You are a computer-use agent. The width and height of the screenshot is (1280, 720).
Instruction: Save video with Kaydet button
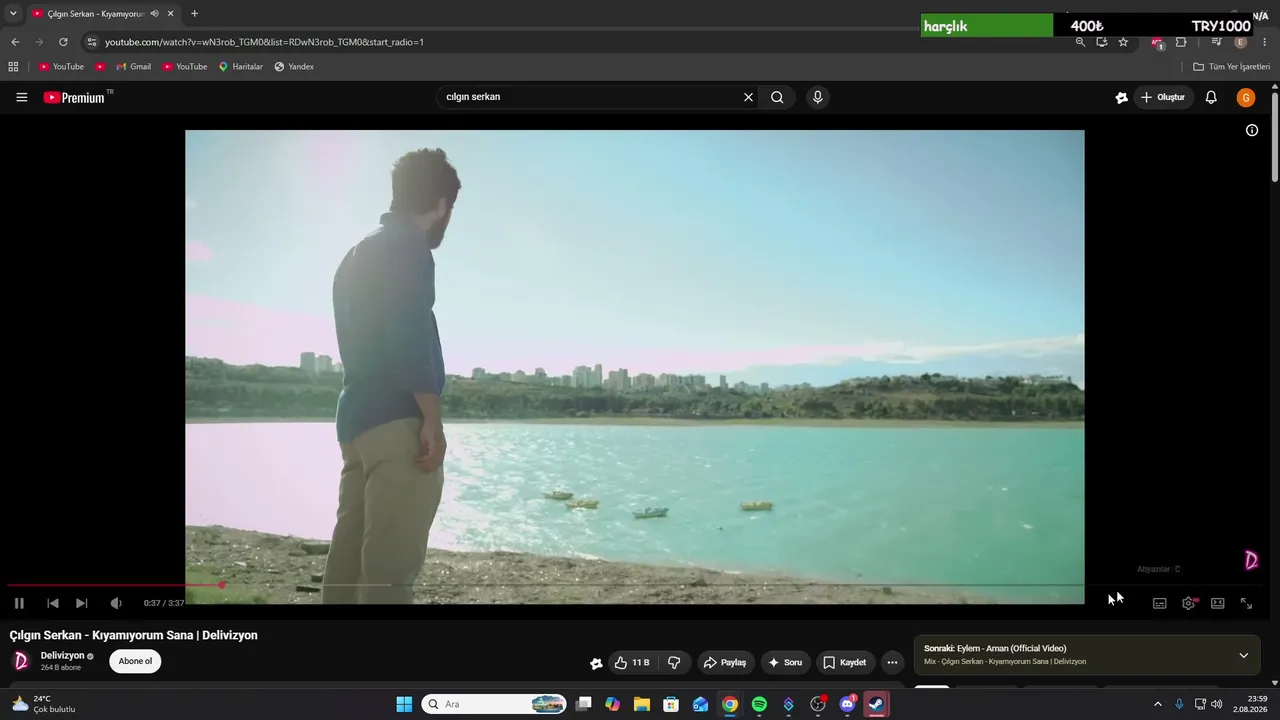pos(845,662)
